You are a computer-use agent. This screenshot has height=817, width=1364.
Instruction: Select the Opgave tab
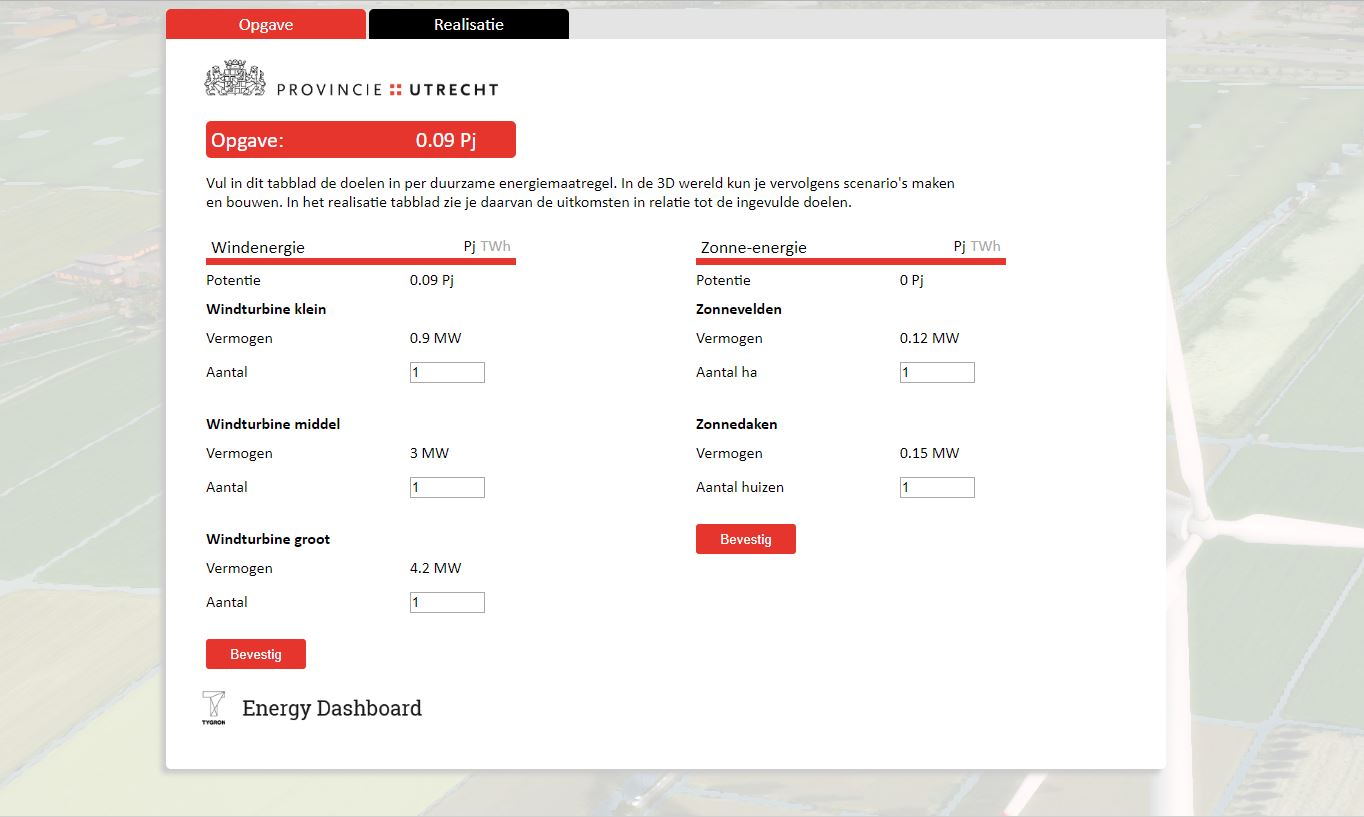[266, 24]
